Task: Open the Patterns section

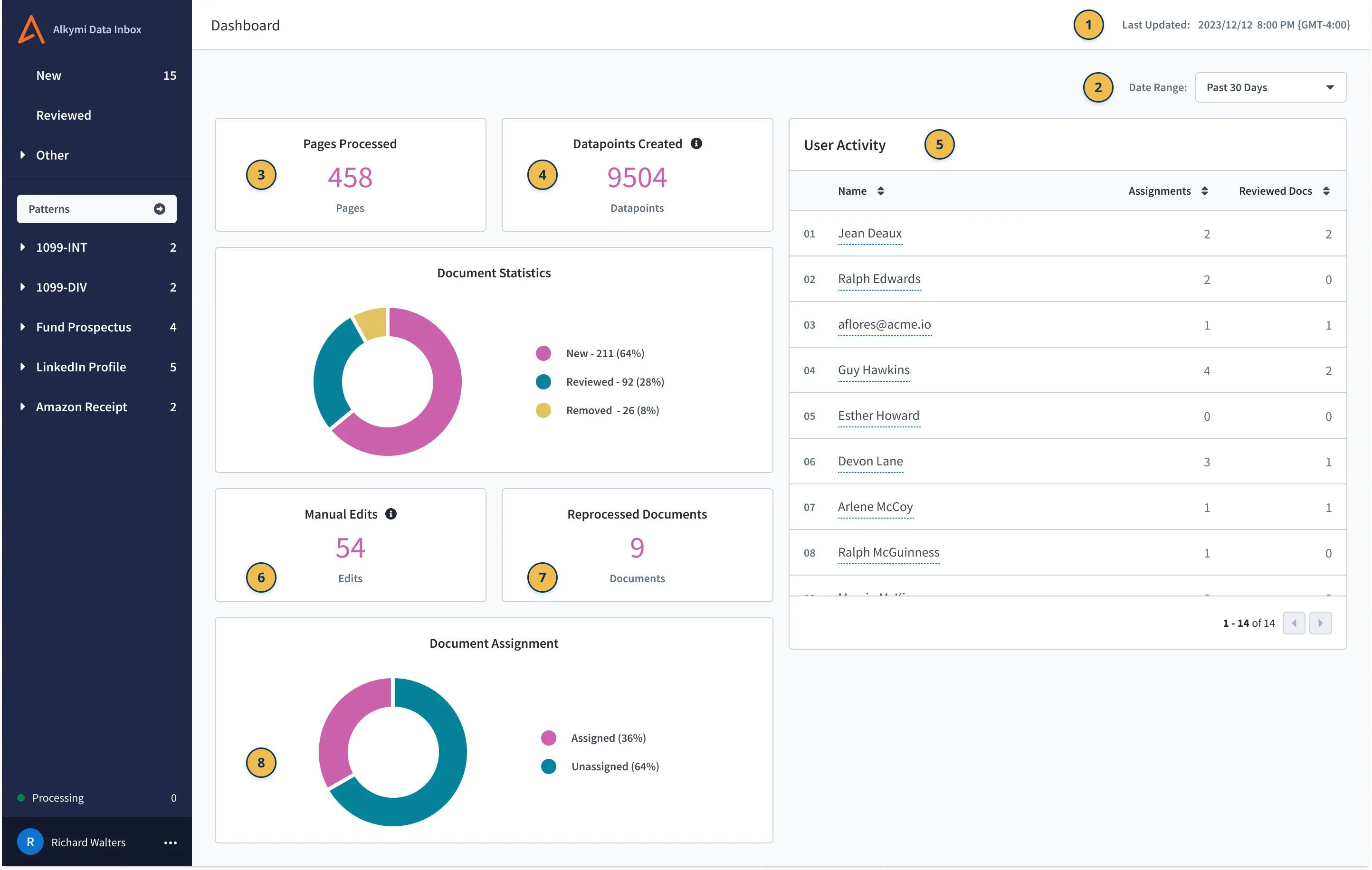Action: coord(97,209)
